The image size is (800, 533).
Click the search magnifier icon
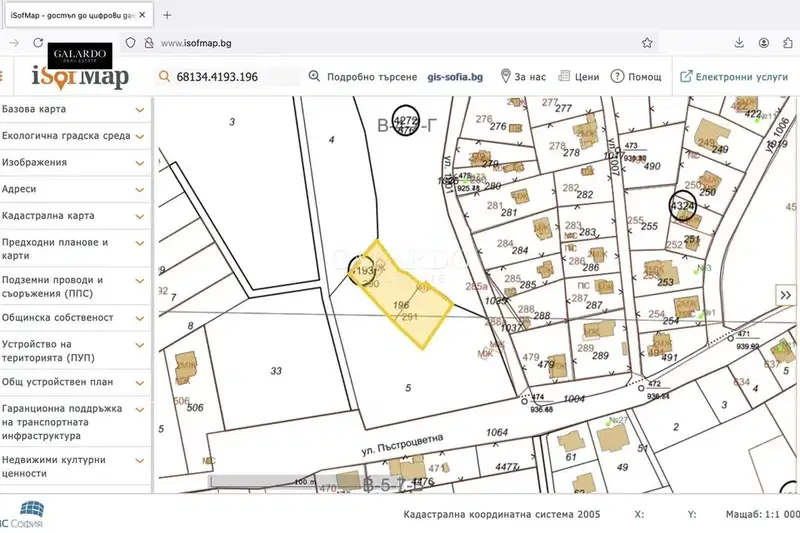coord(164,77)
